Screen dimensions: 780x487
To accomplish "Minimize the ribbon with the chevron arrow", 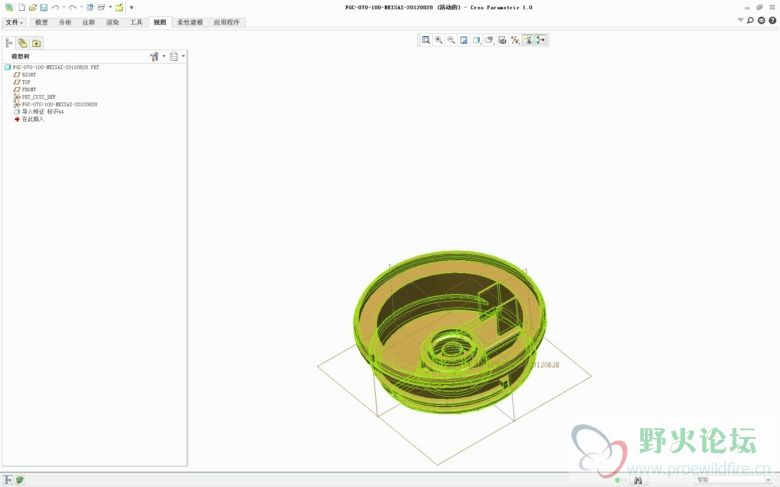I will 740,20.
